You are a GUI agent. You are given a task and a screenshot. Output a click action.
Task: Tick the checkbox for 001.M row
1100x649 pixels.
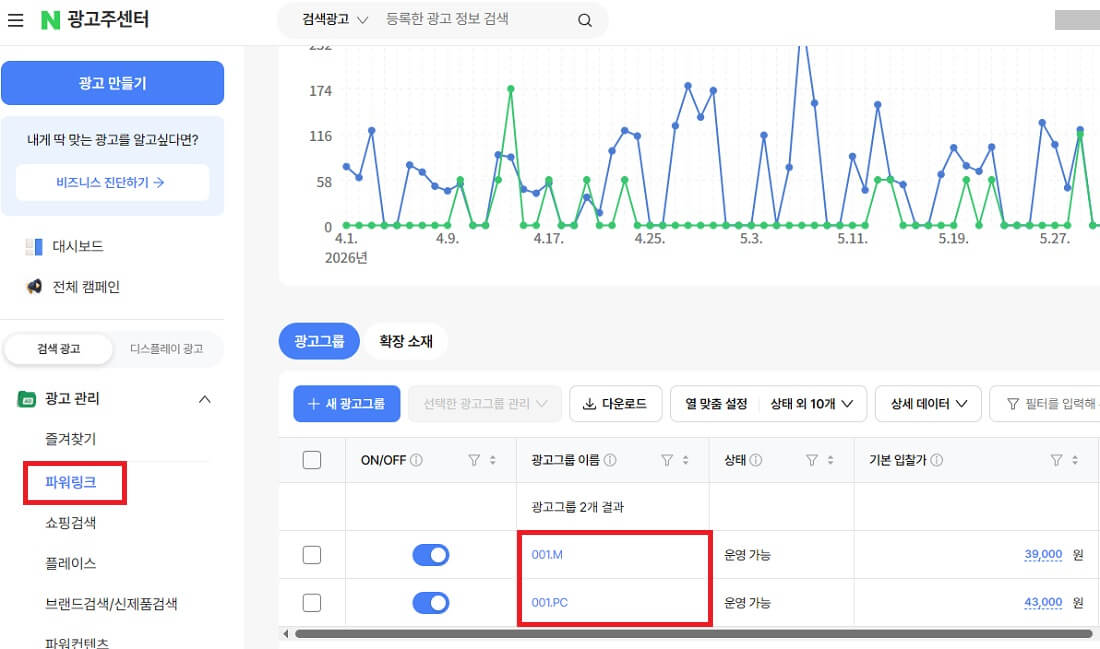tap(311, 555)
